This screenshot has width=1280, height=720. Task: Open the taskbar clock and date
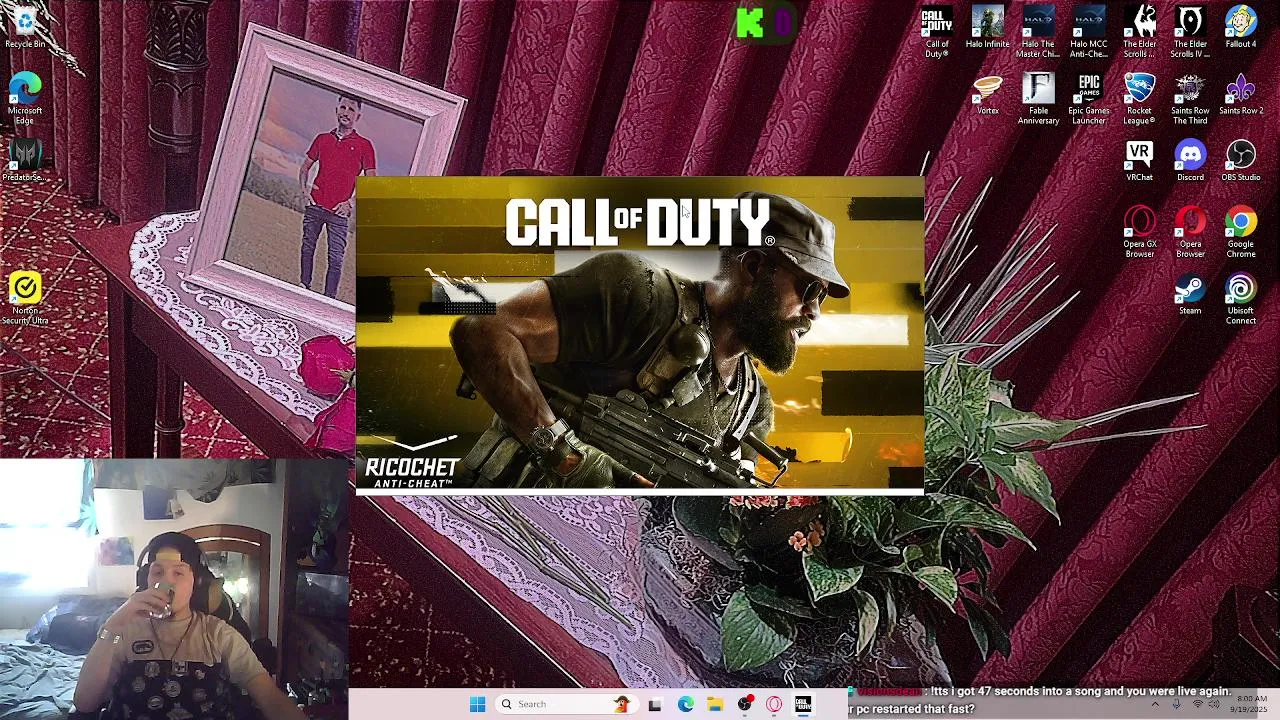[1251, 704]
